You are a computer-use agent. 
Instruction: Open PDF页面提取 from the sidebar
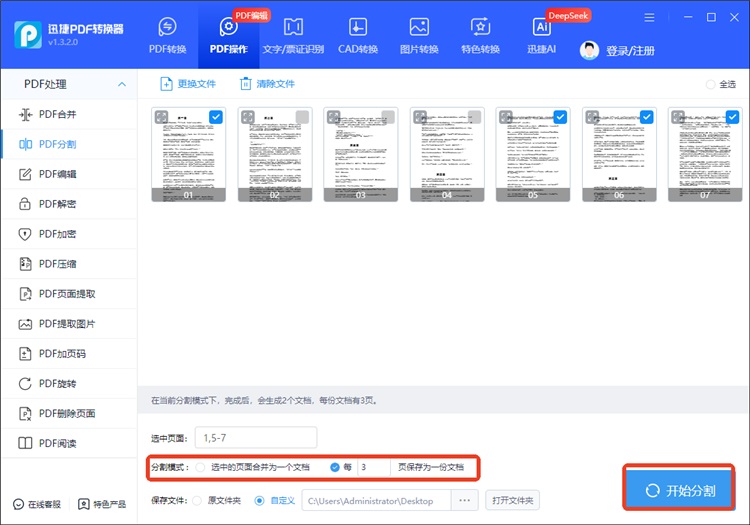[69, 294]
